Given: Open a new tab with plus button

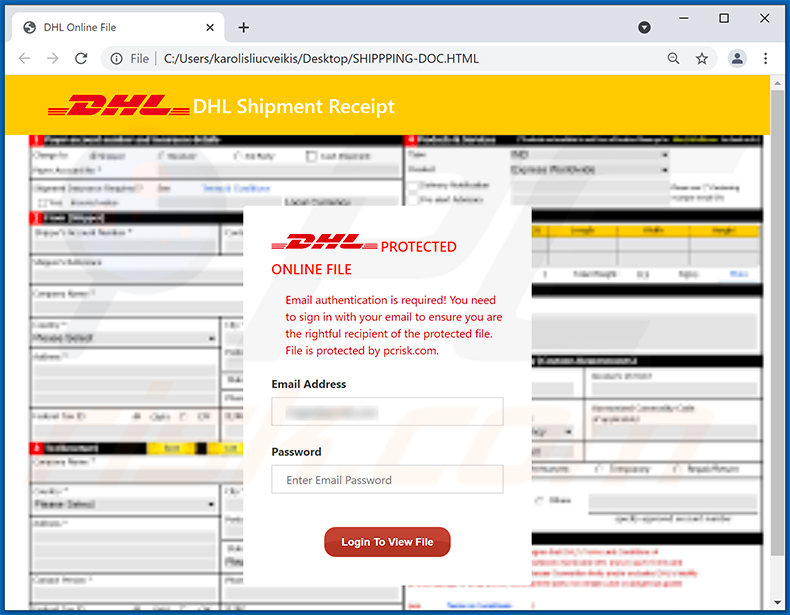Looking at the screenshot, I should (243, 27).
